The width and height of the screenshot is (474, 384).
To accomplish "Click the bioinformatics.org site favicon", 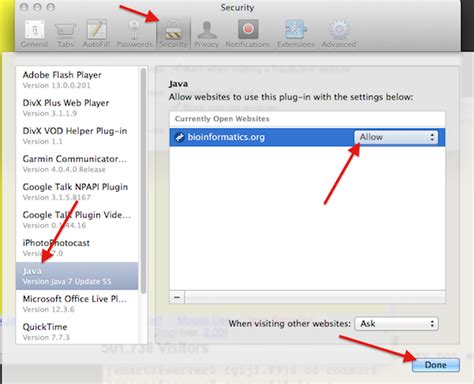I will pos(180,137).
